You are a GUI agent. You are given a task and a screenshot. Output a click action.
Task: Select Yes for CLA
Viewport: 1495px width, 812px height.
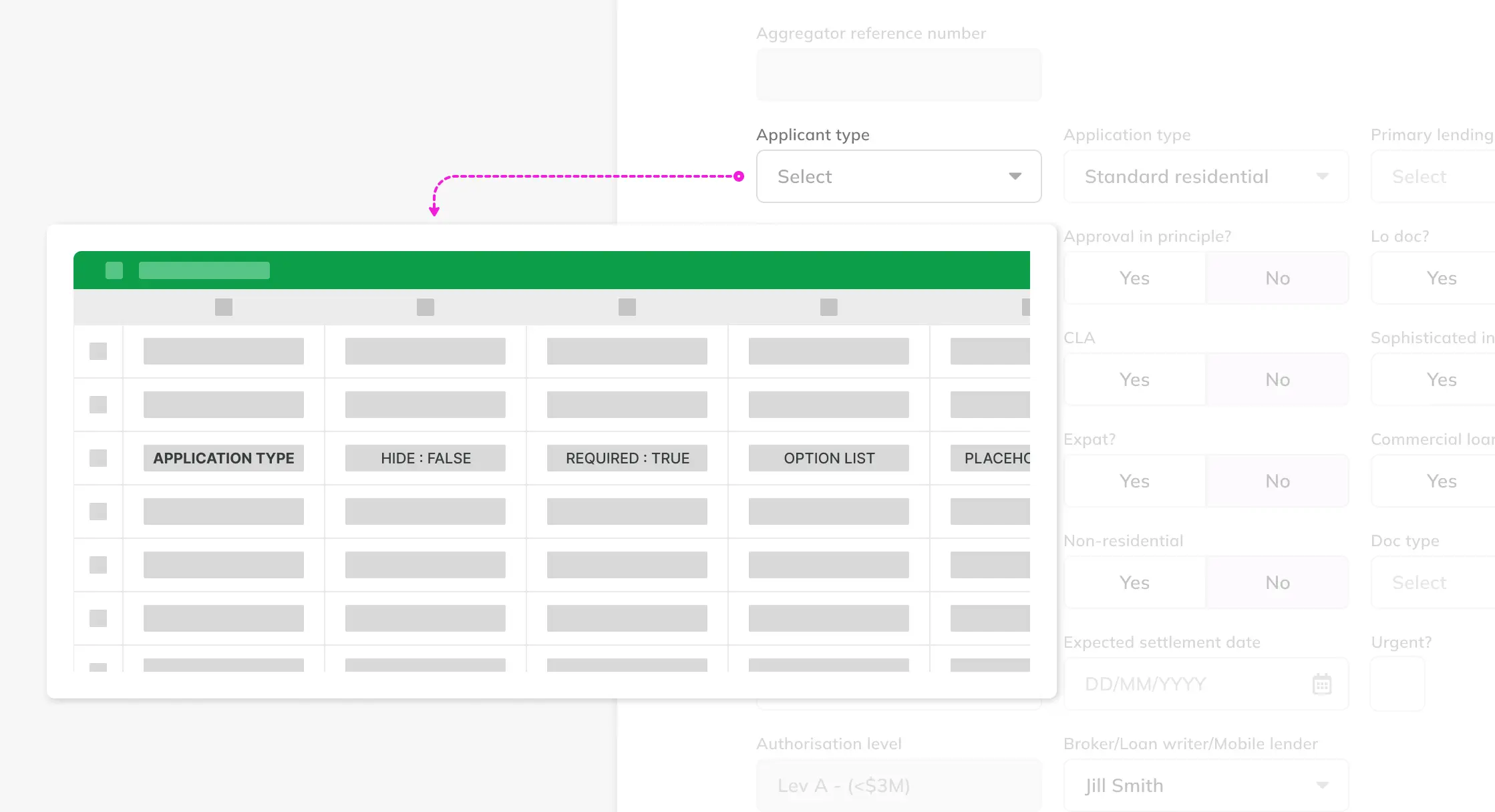pos(1135,379)
